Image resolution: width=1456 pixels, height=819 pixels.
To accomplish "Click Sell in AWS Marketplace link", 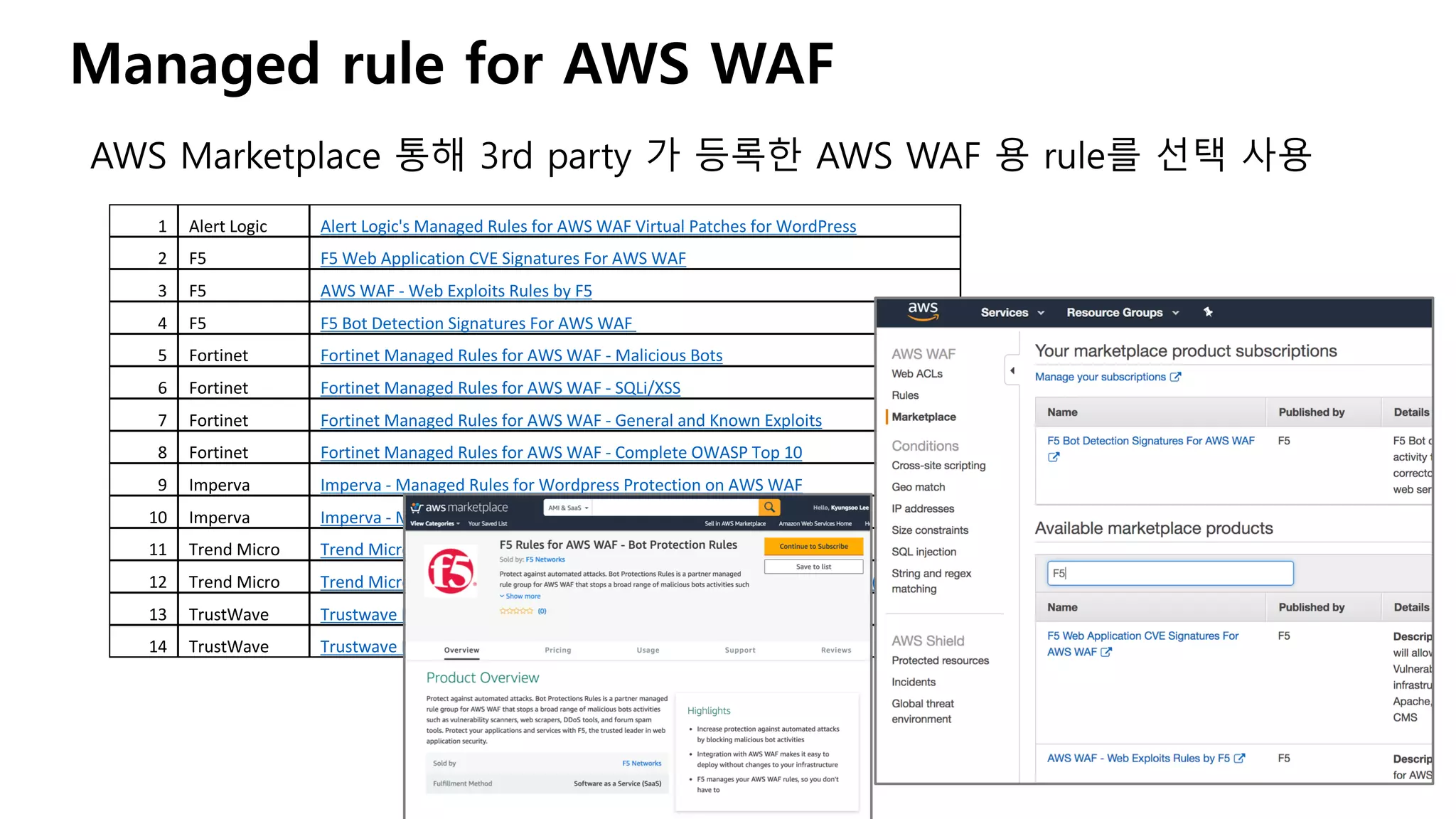I will click(735, 524).
